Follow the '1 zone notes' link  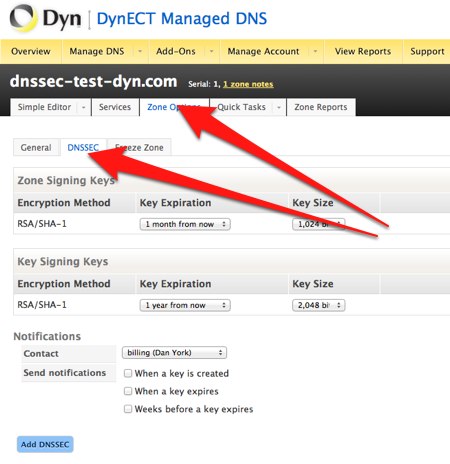pyautogui.click(x=248, y=84)
